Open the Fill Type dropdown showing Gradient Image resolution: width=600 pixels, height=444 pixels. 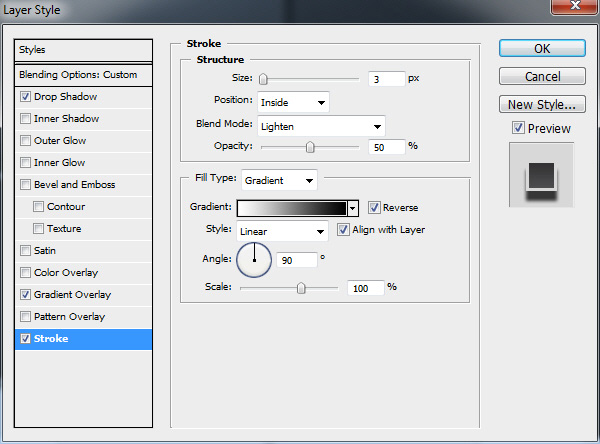coord(279,180)
